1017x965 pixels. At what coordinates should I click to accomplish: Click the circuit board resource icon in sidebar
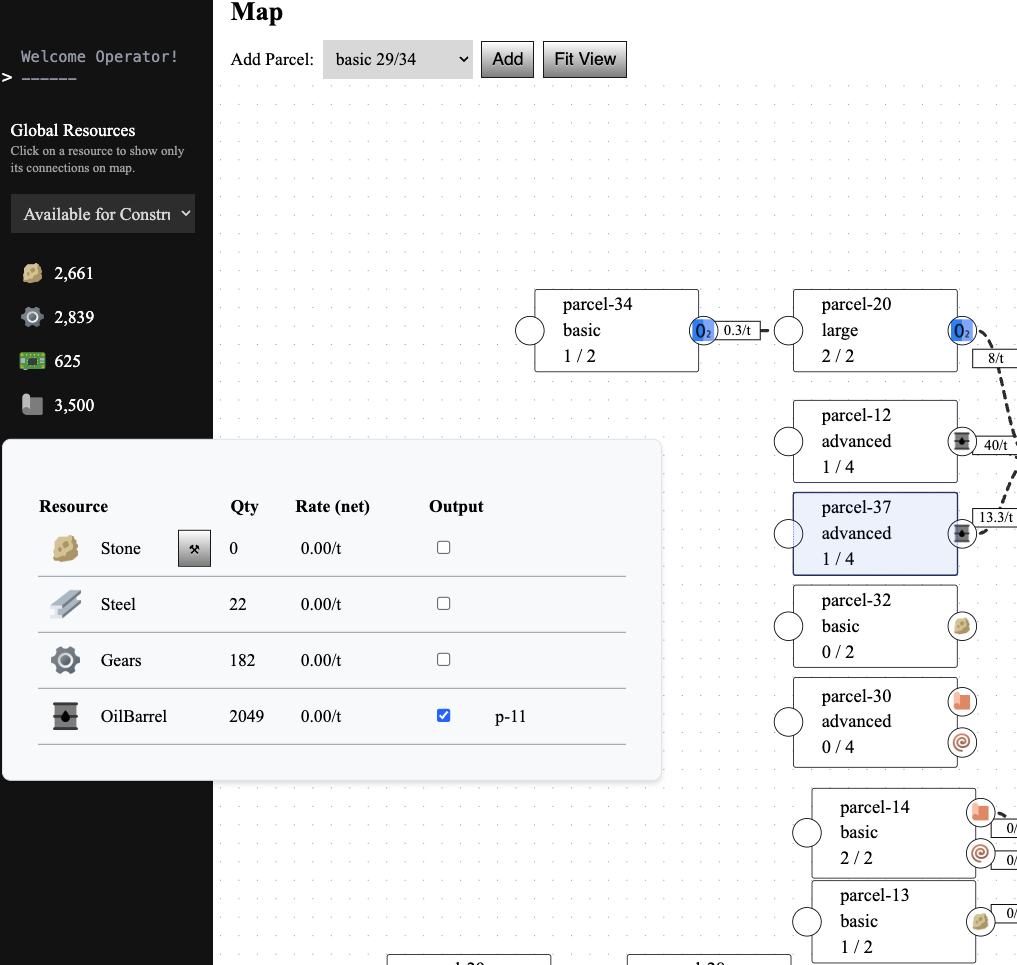[32, 361]
